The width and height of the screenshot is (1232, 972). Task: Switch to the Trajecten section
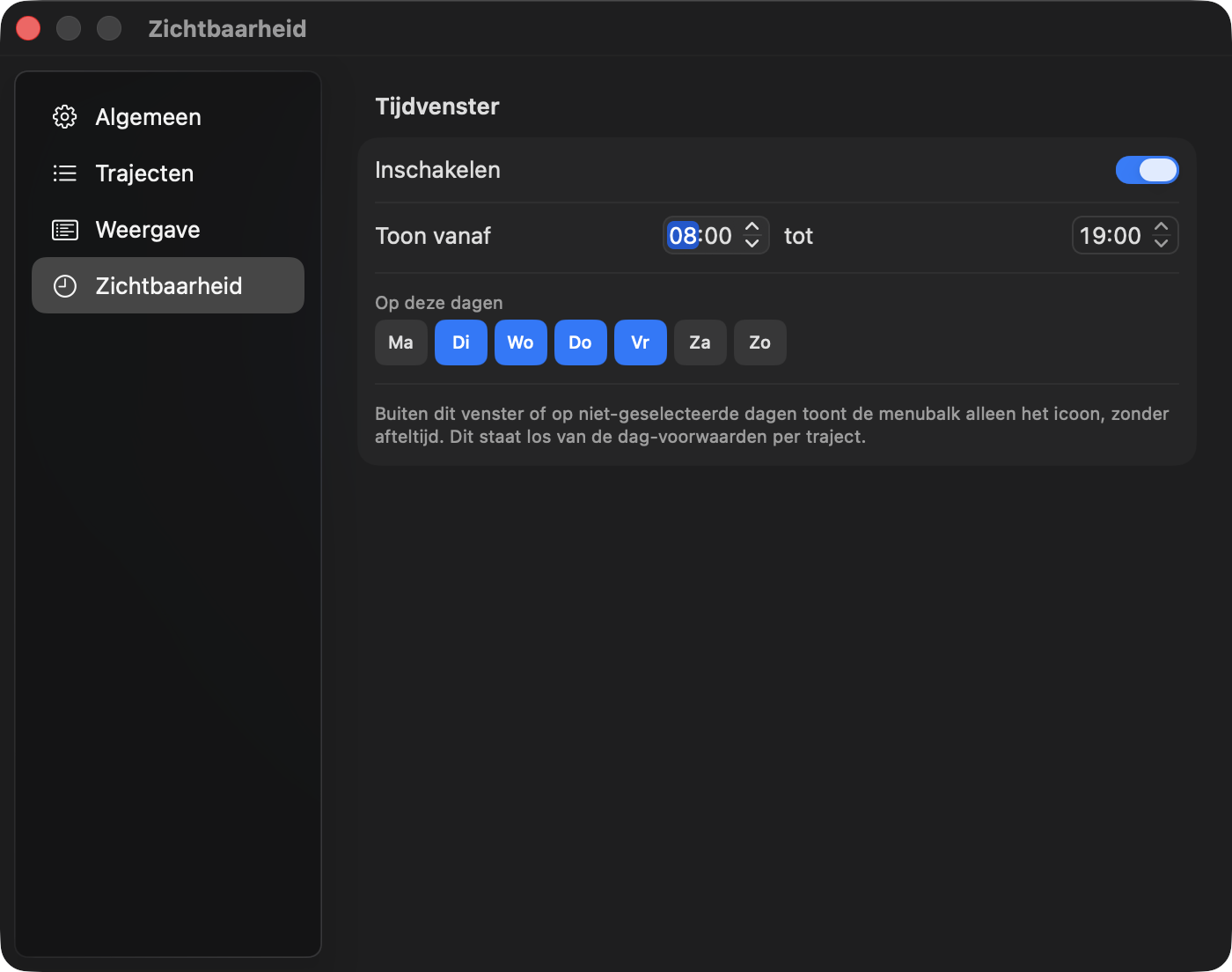(168, 173)
